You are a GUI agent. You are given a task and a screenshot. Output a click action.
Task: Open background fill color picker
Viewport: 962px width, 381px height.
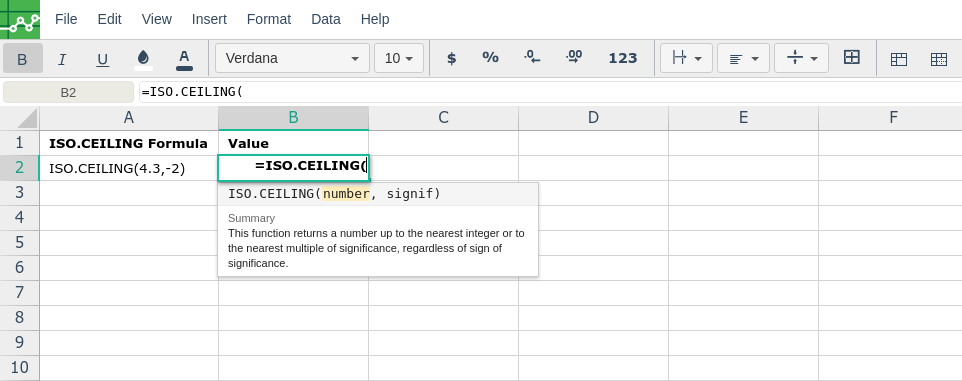[x=144, y=58]
